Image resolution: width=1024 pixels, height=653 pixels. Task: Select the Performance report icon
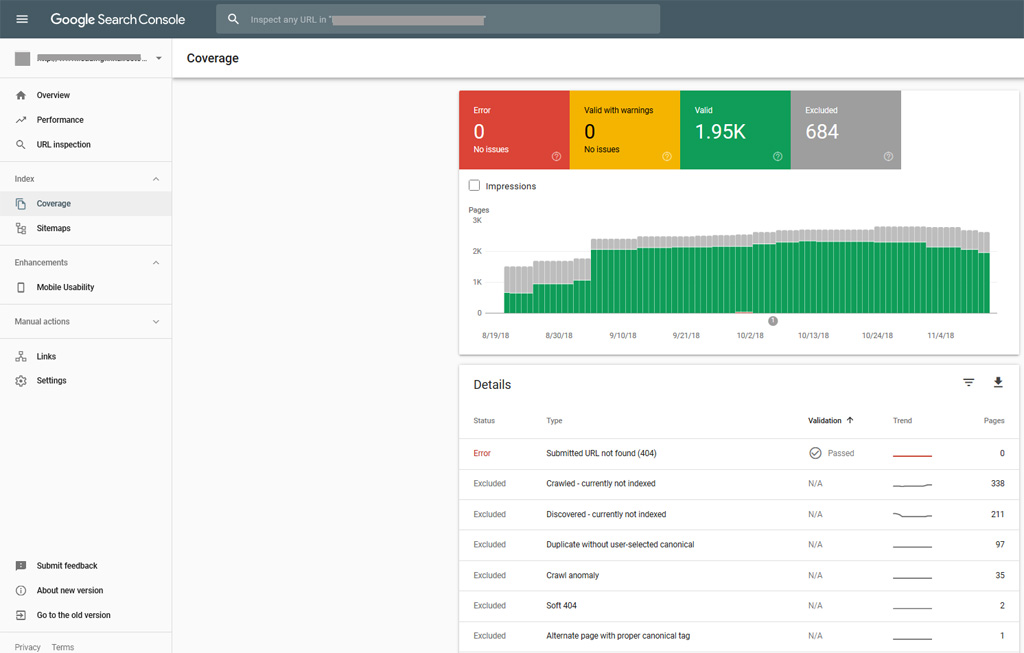[22, 119]
